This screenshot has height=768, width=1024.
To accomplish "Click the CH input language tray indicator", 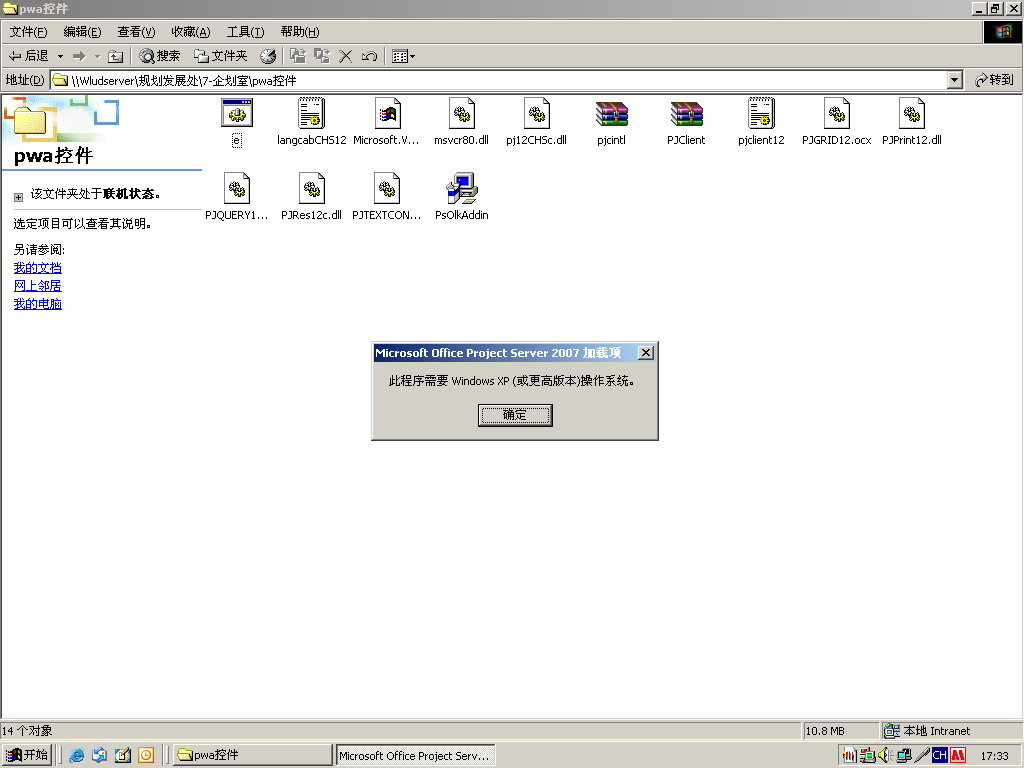I will (940, 756).
